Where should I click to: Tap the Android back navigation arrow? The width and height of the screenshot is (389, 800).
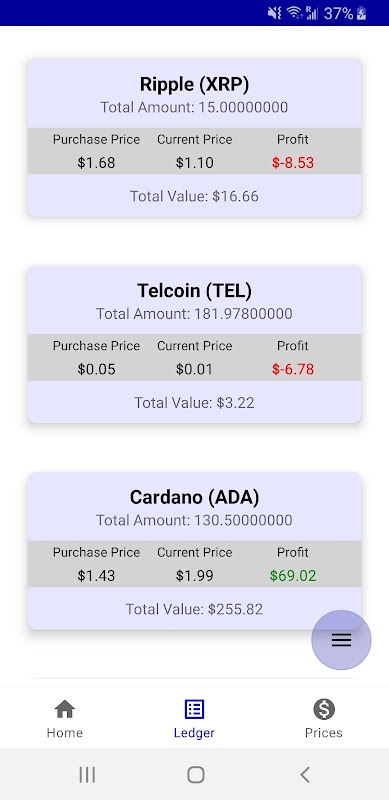[x=305, y=774]
